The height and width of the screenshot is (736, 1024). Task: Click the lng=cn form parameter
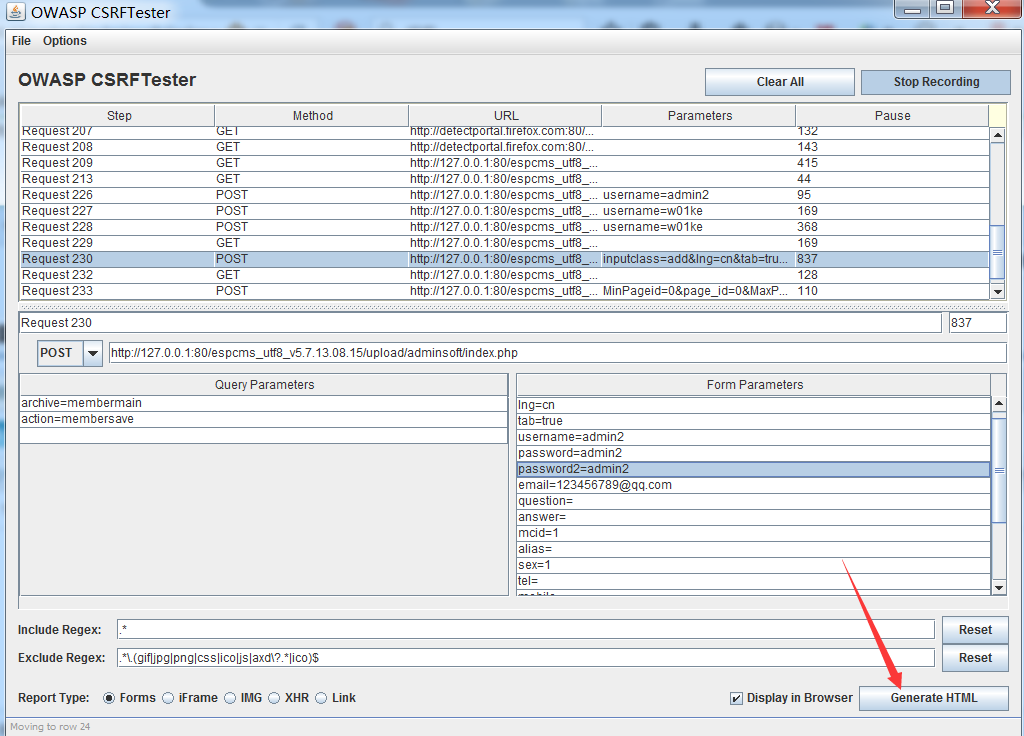[754, 405]
